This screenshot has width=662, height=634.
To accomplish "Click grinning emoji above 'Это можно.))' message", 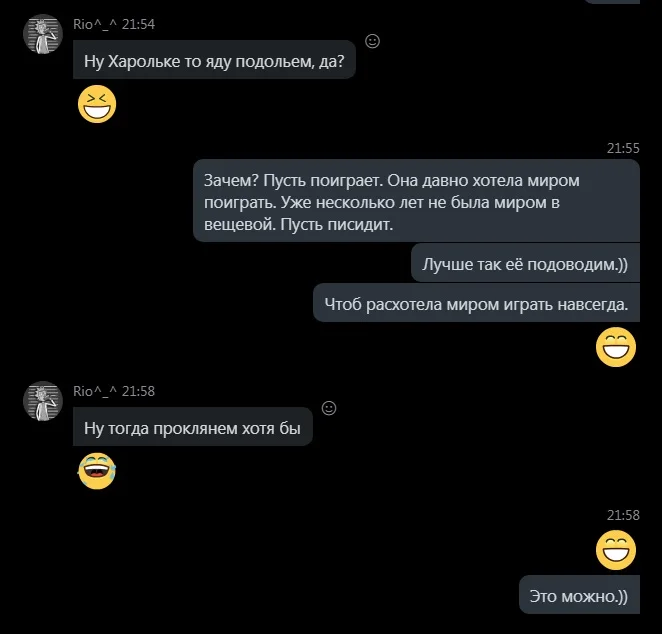I will [616, 549].
